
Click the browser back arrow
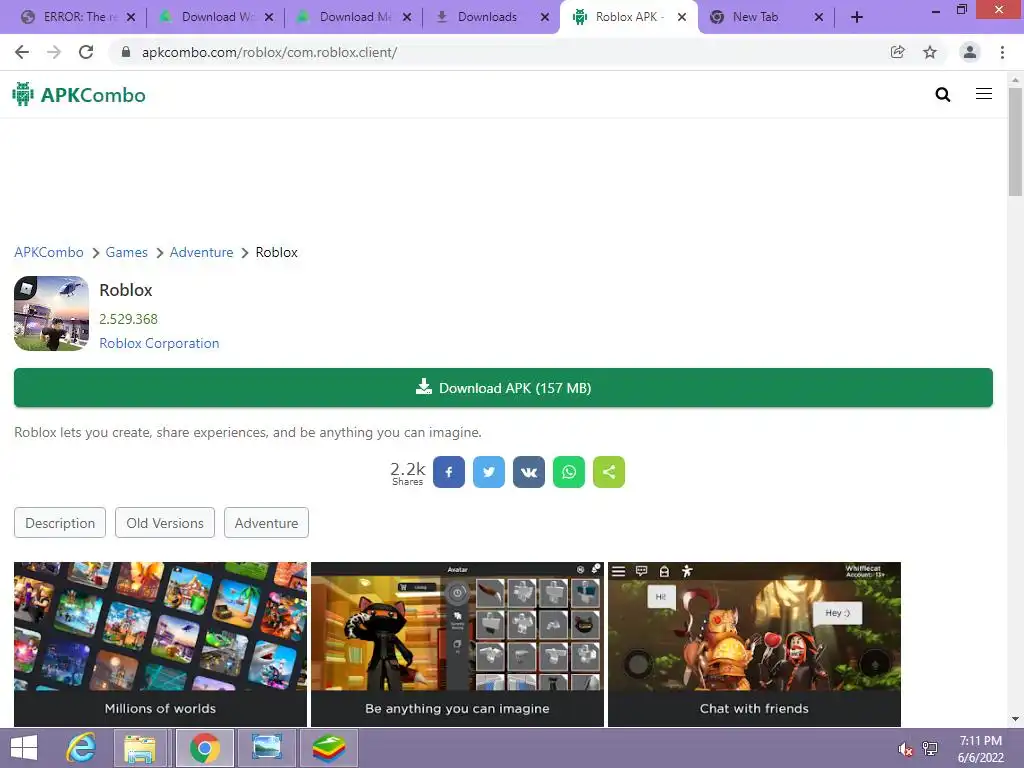(x=22, y=52)
